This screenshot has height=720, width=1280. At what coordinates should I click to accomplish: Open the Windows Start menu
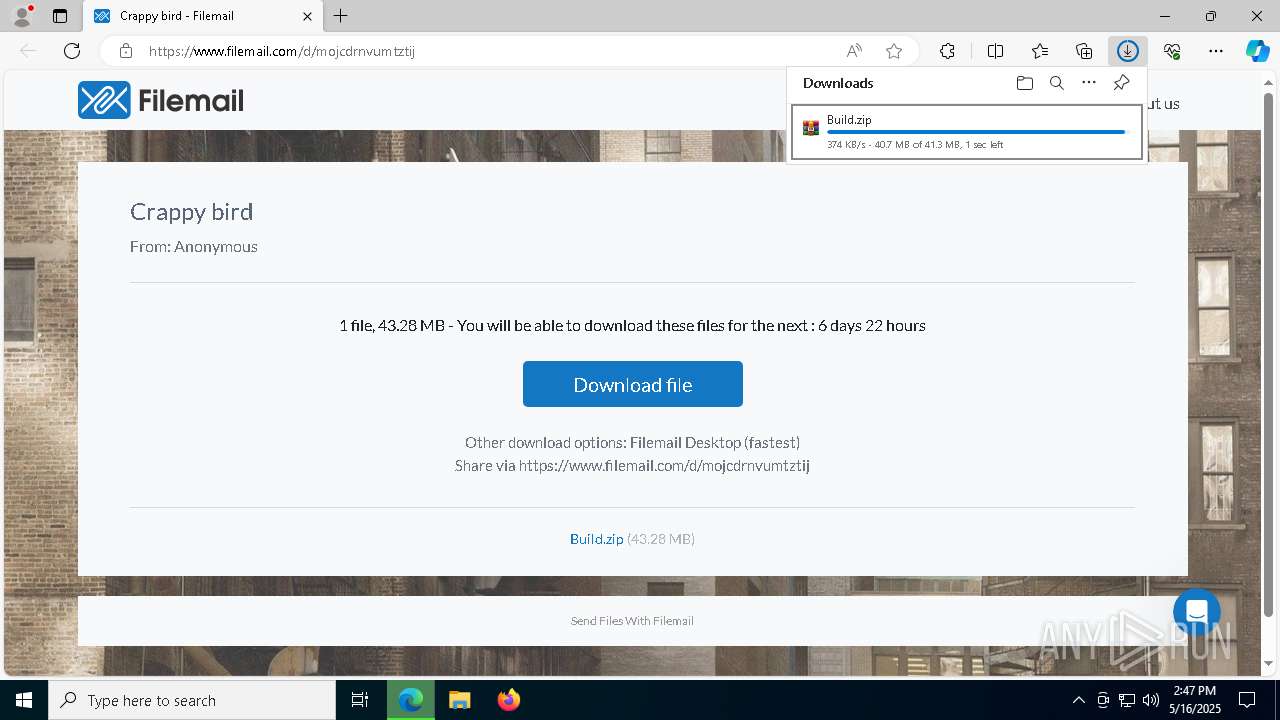click(24, 700)
